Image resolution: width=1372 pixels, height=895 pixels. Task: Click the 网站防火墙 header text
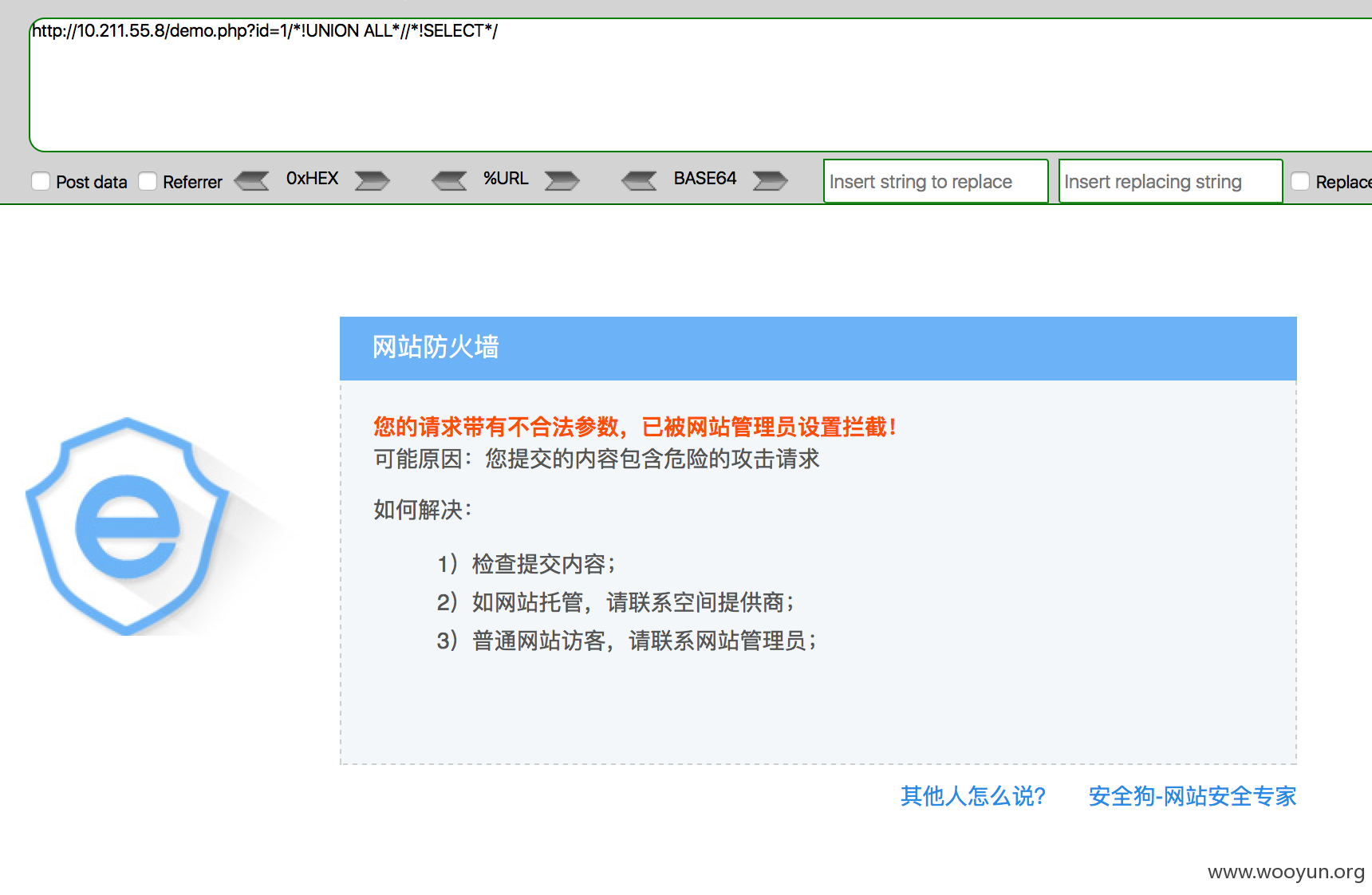point(436,347)
